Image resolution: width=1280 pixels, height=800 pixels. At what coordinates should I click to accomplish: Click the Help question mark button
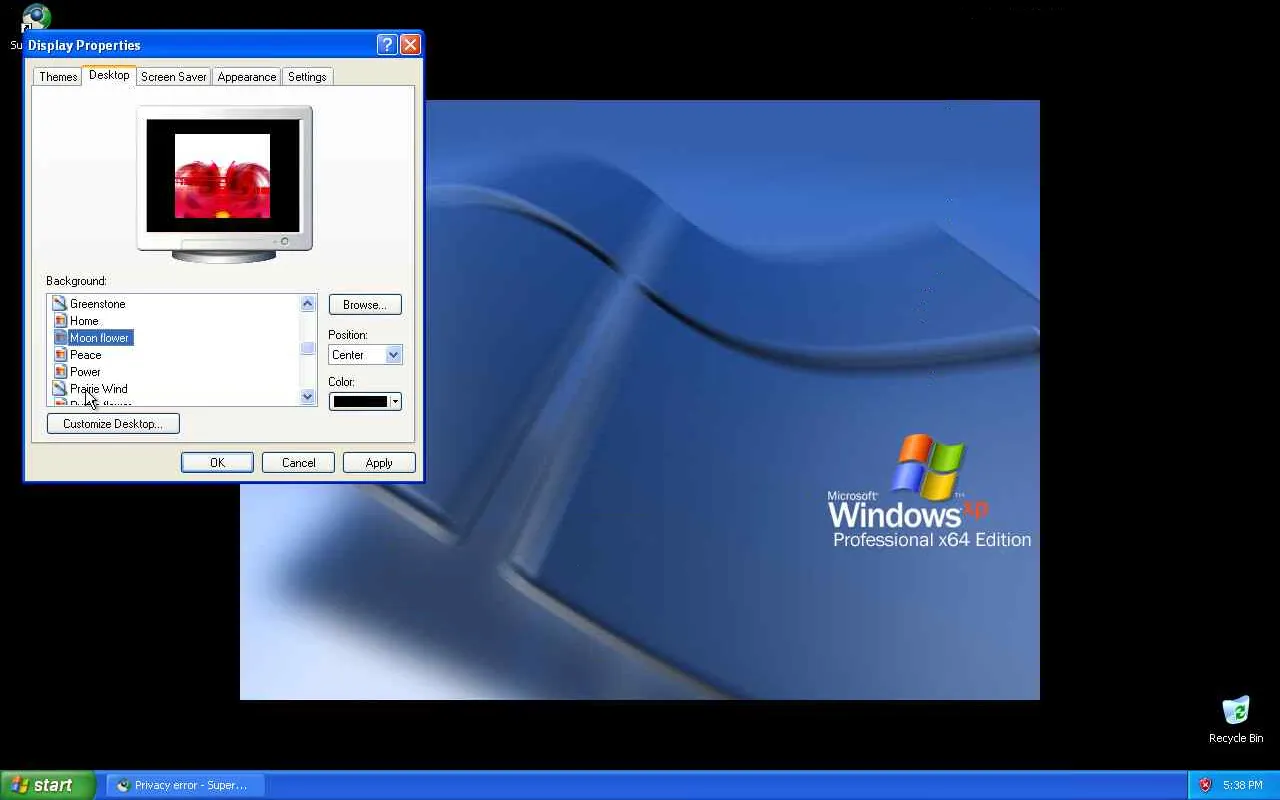click(x=387, y=45)
